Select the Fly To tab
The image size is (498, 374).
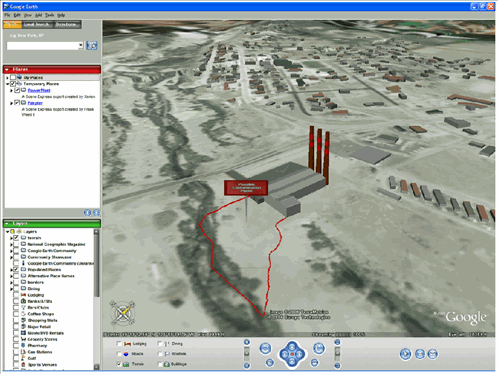(12, 24)
